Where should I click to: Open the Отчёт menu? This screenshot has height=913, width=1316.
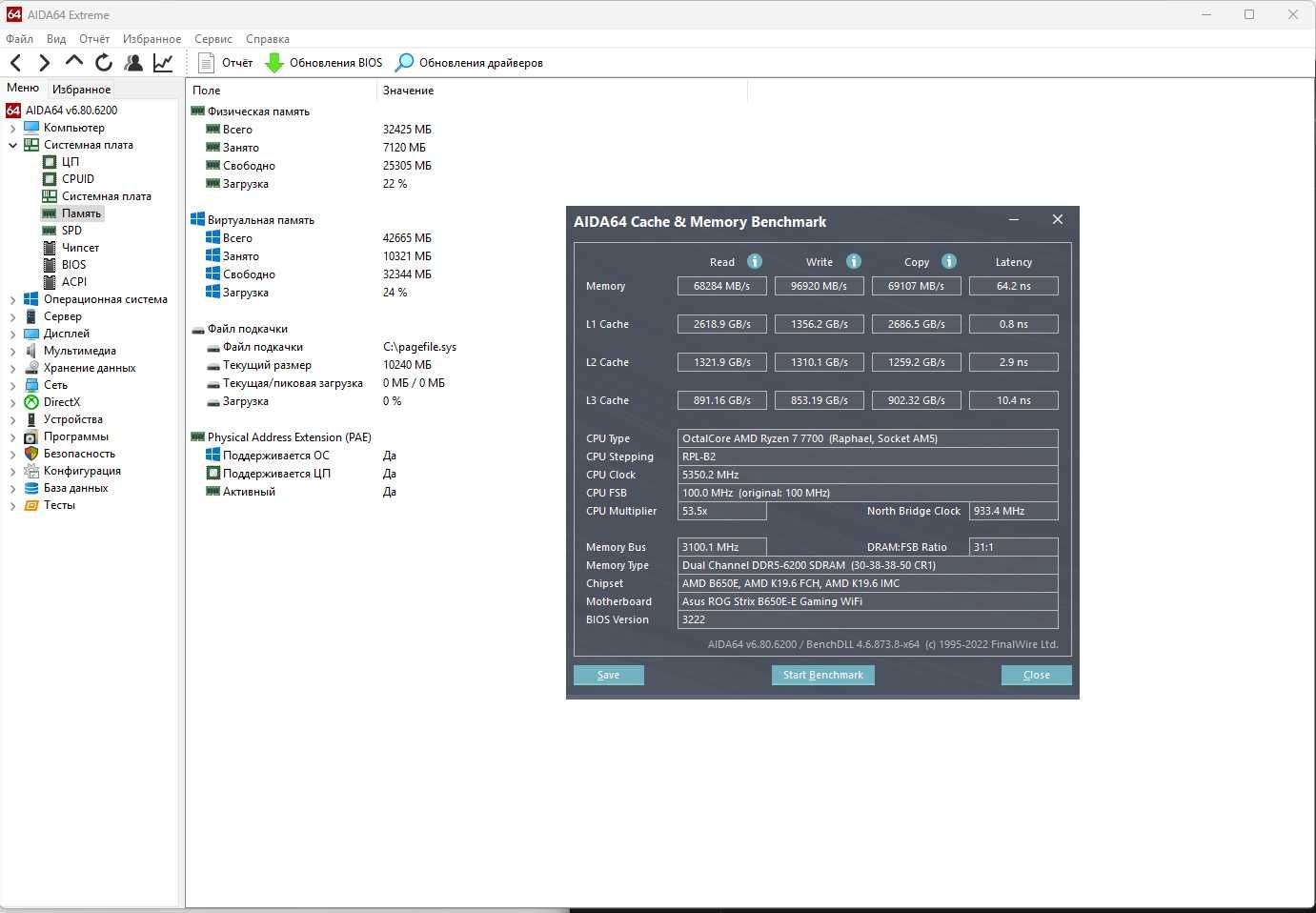[x=94, y=39]
